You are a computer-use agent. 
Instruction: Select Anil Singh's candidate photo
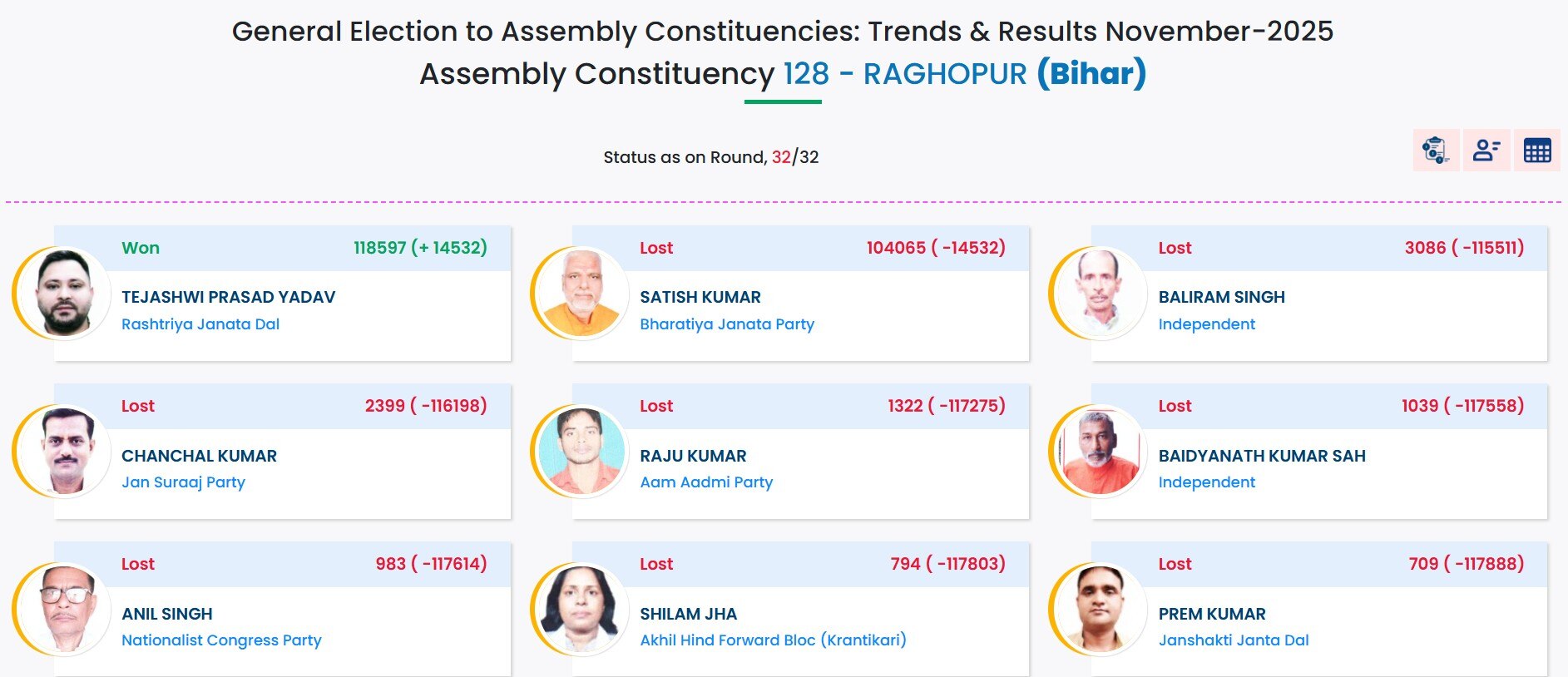[x=64, y=610]
